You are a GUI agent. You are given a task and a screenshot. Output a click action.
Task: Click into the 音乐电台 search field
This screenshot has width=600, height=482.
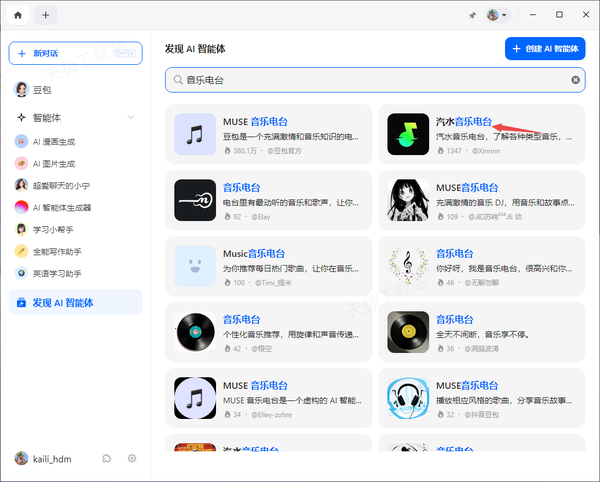point(370,80)
